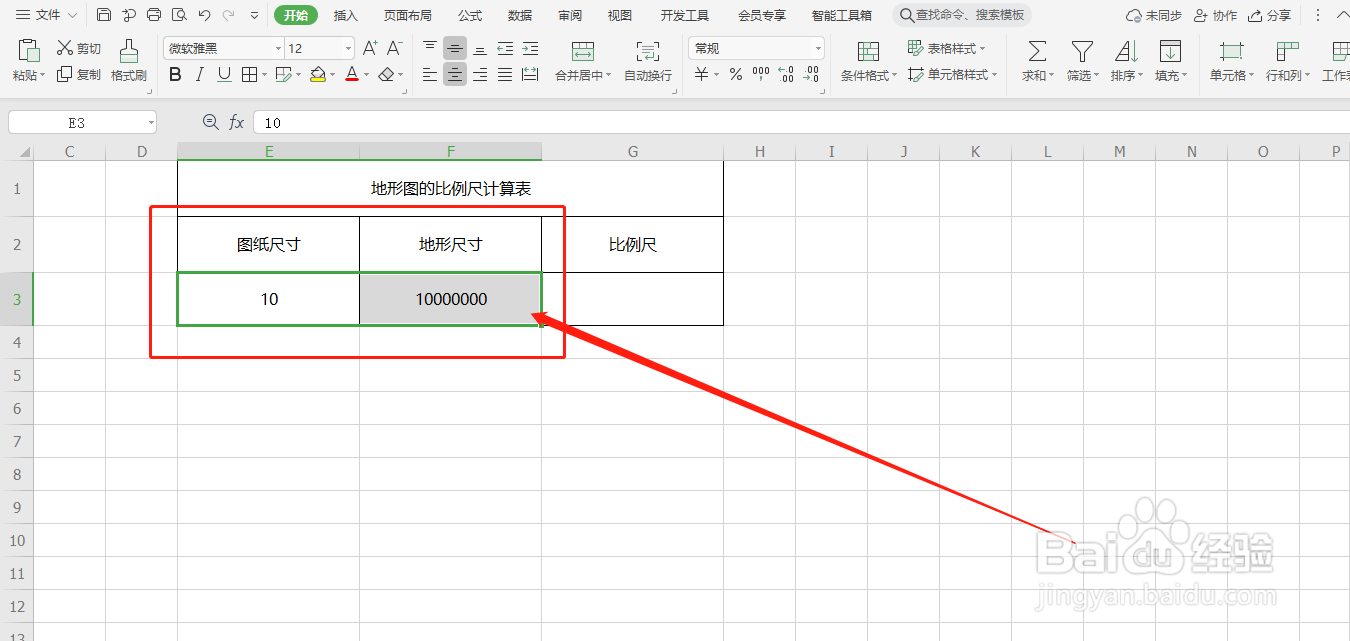Cut selection with 剪切
This screenshot has height=641, width=1350.
[x=79, y=48]
